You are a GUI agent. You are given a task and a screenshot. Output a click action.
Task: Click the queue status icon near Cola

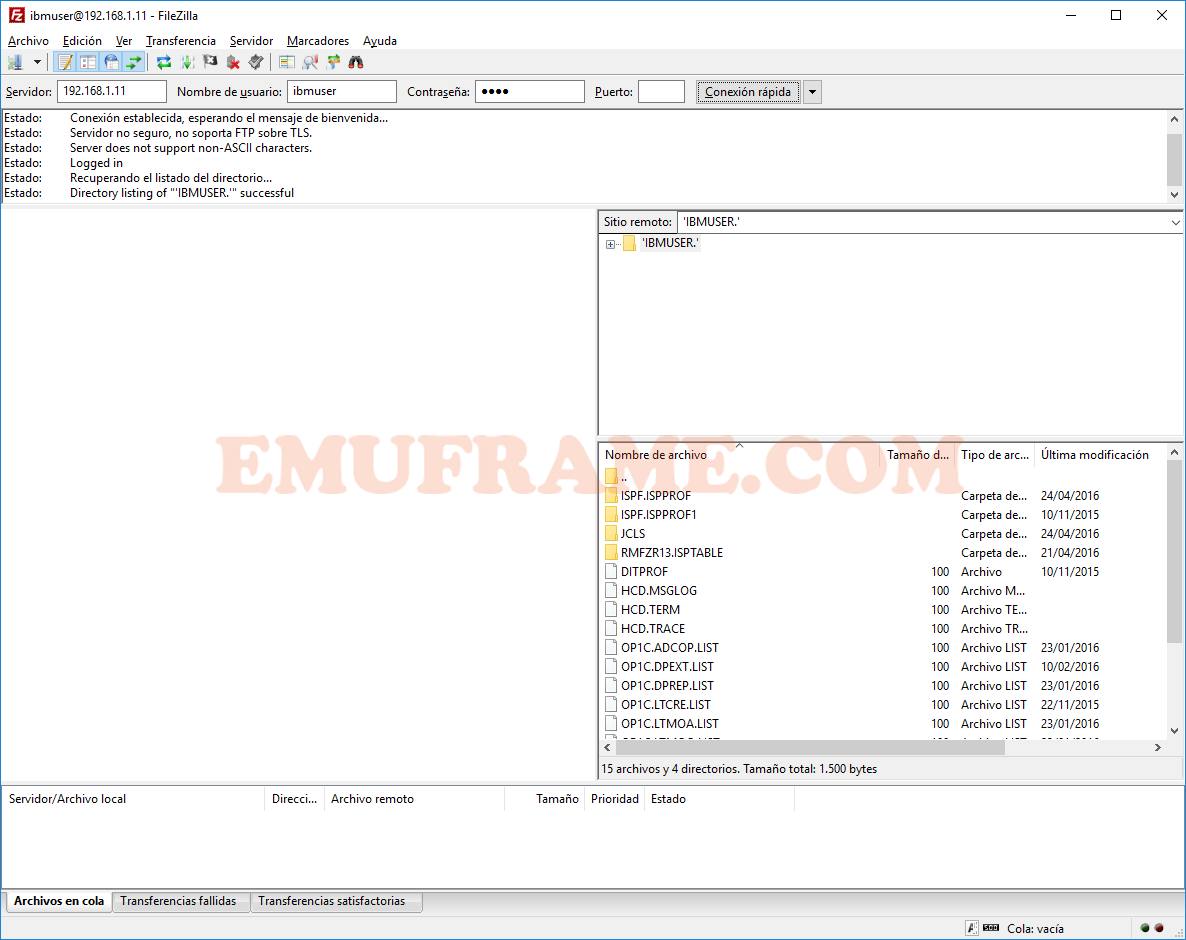coord(991,928)
